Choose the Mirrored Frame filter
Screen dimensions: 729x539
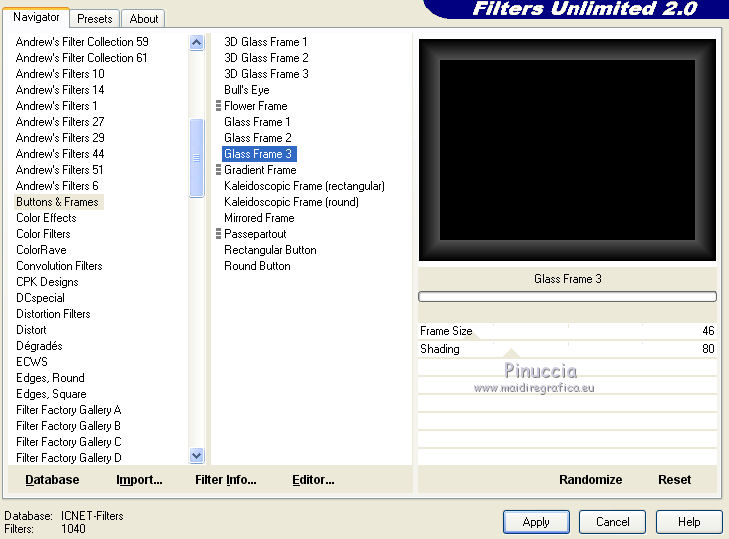pos(259,218)
